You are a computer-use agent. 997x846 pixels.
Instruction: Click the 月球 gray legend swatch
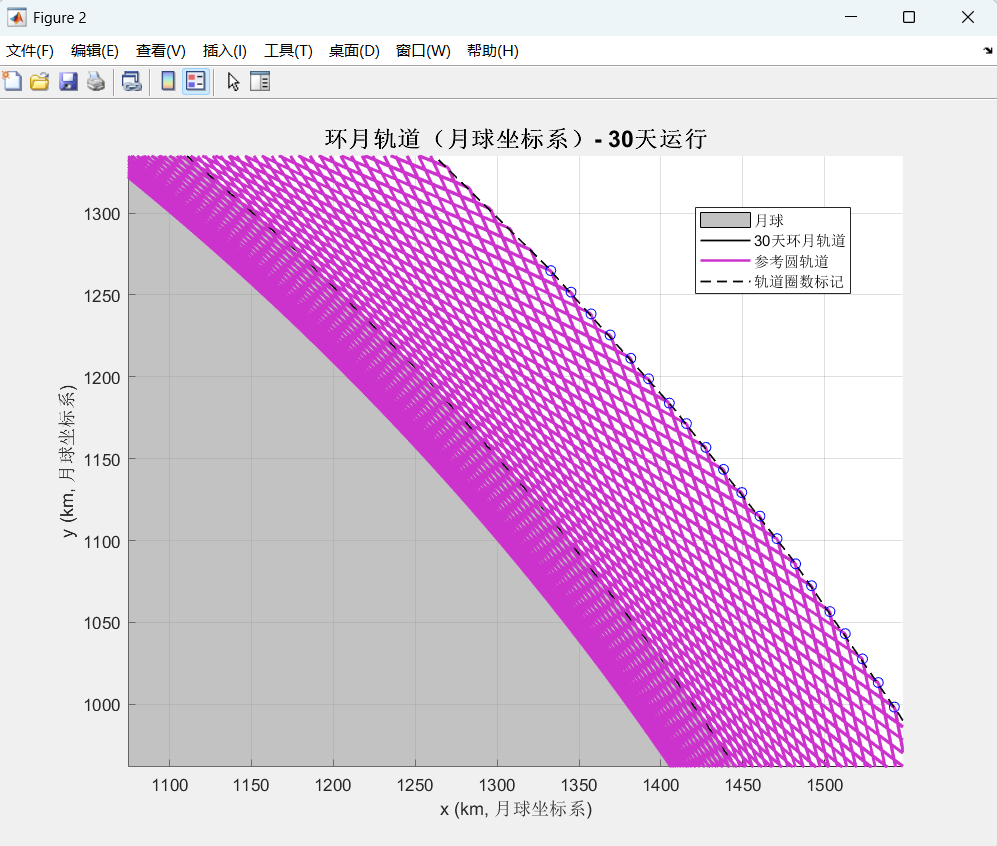pyautogui.click(x=725, y=220)
